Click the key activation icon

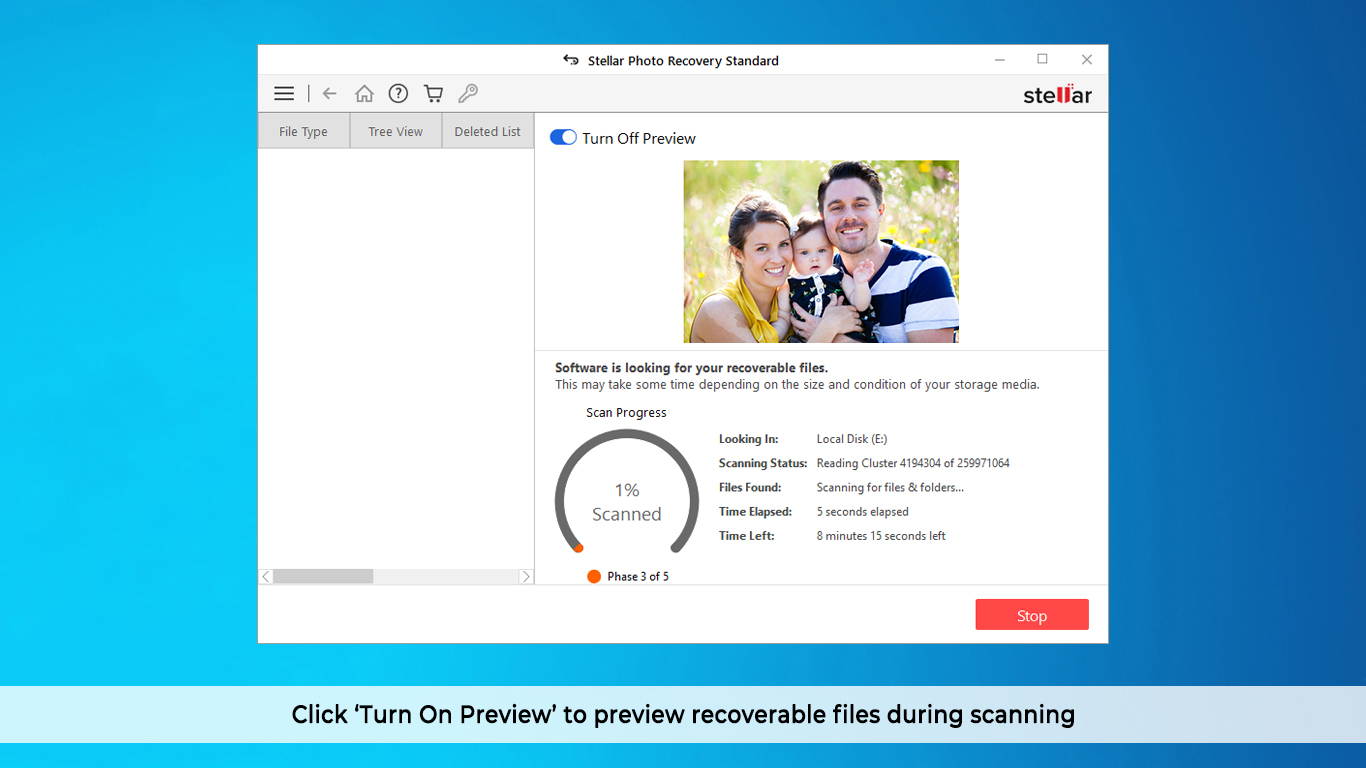(468, 94)
